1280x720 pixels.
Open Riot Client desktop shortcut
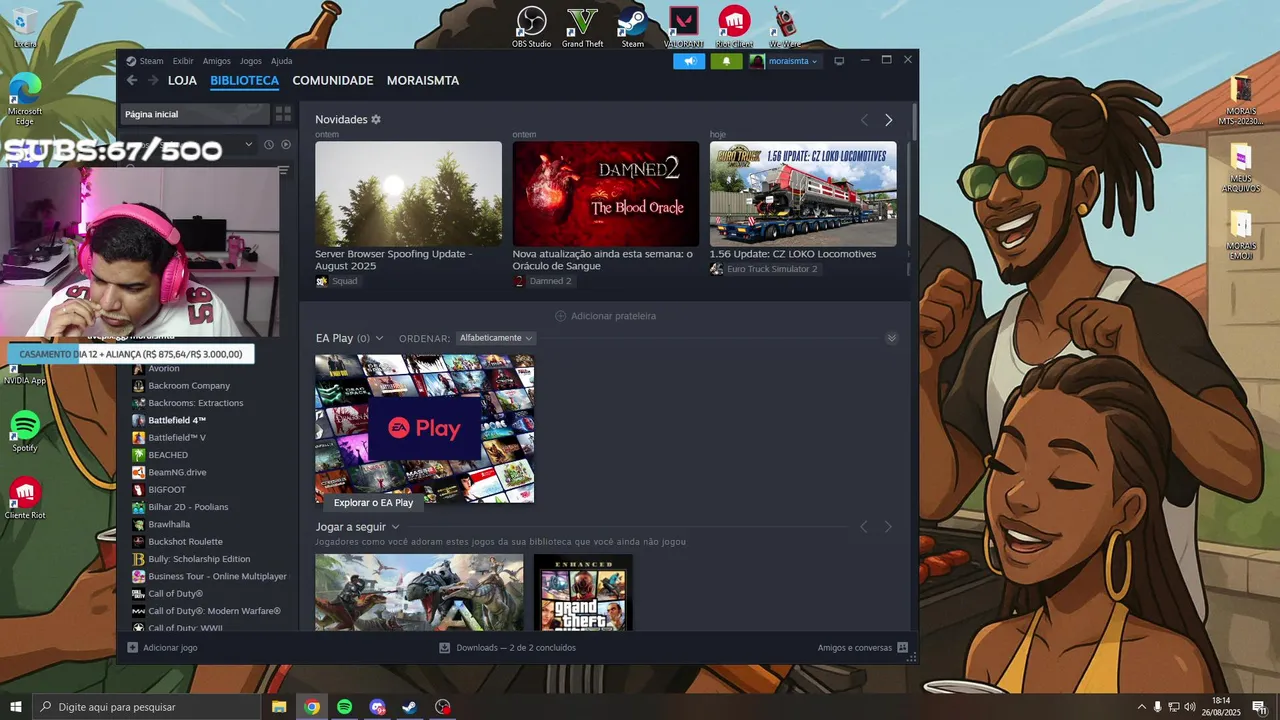(735, 27)
